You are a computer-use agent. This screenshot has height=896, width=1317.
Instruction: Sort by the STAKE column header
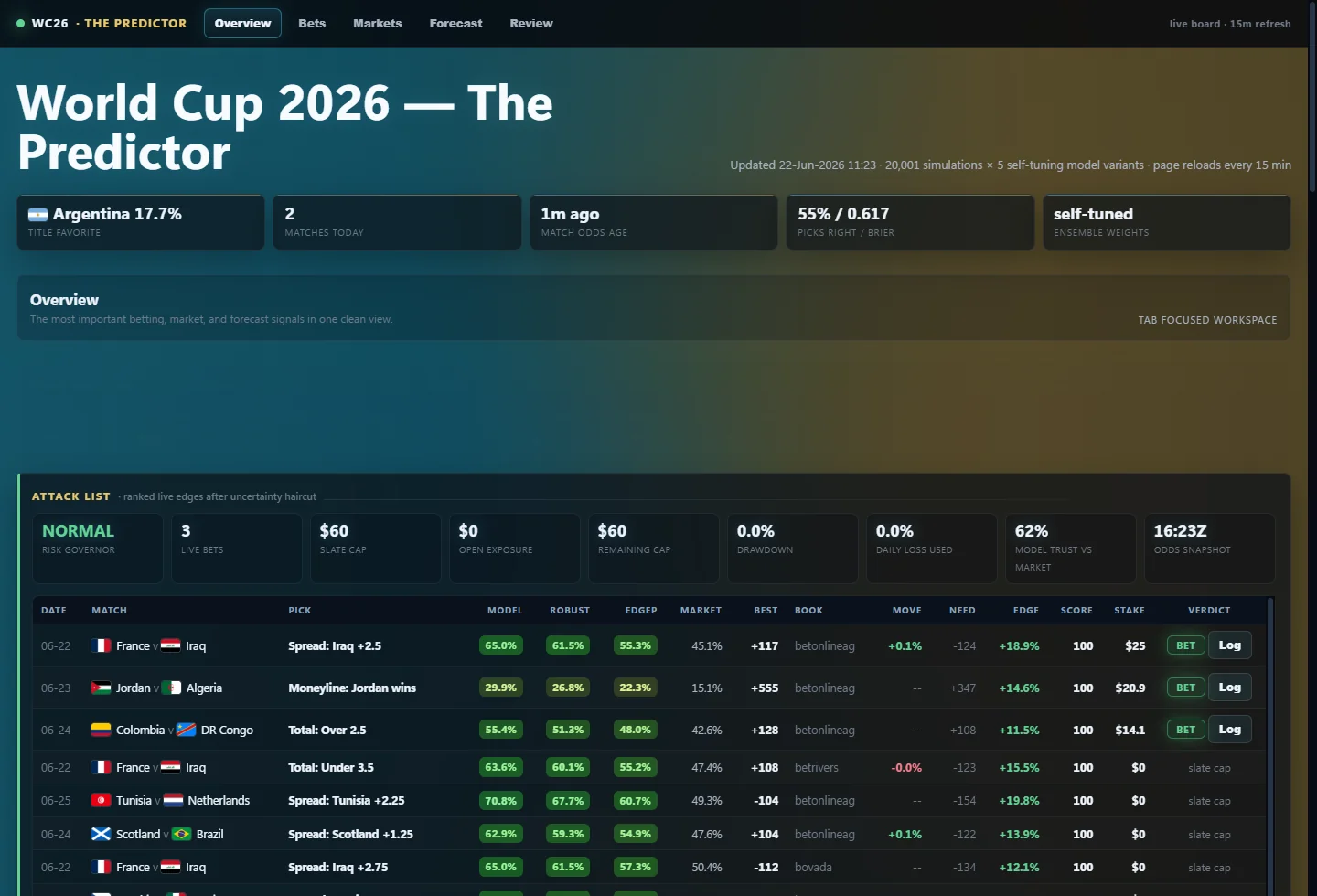click(x=1130, y=611)
